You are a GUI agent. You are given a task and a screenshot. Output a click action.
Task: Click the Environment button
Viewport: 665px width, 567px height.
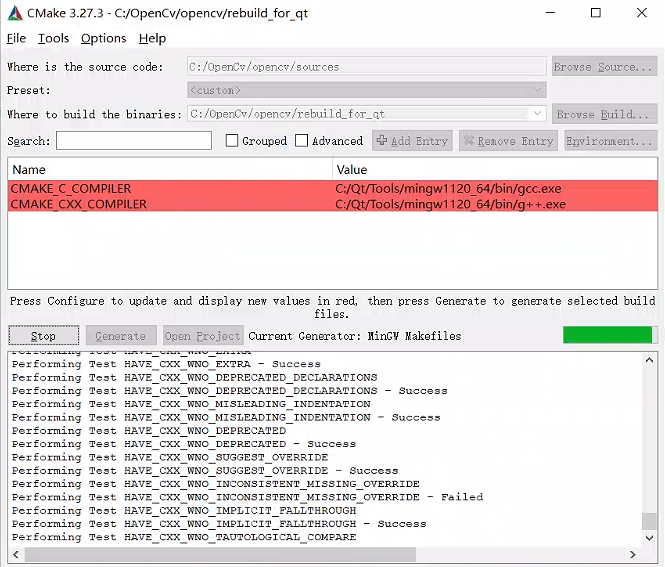pyautogui.click(x=611, y=140)
